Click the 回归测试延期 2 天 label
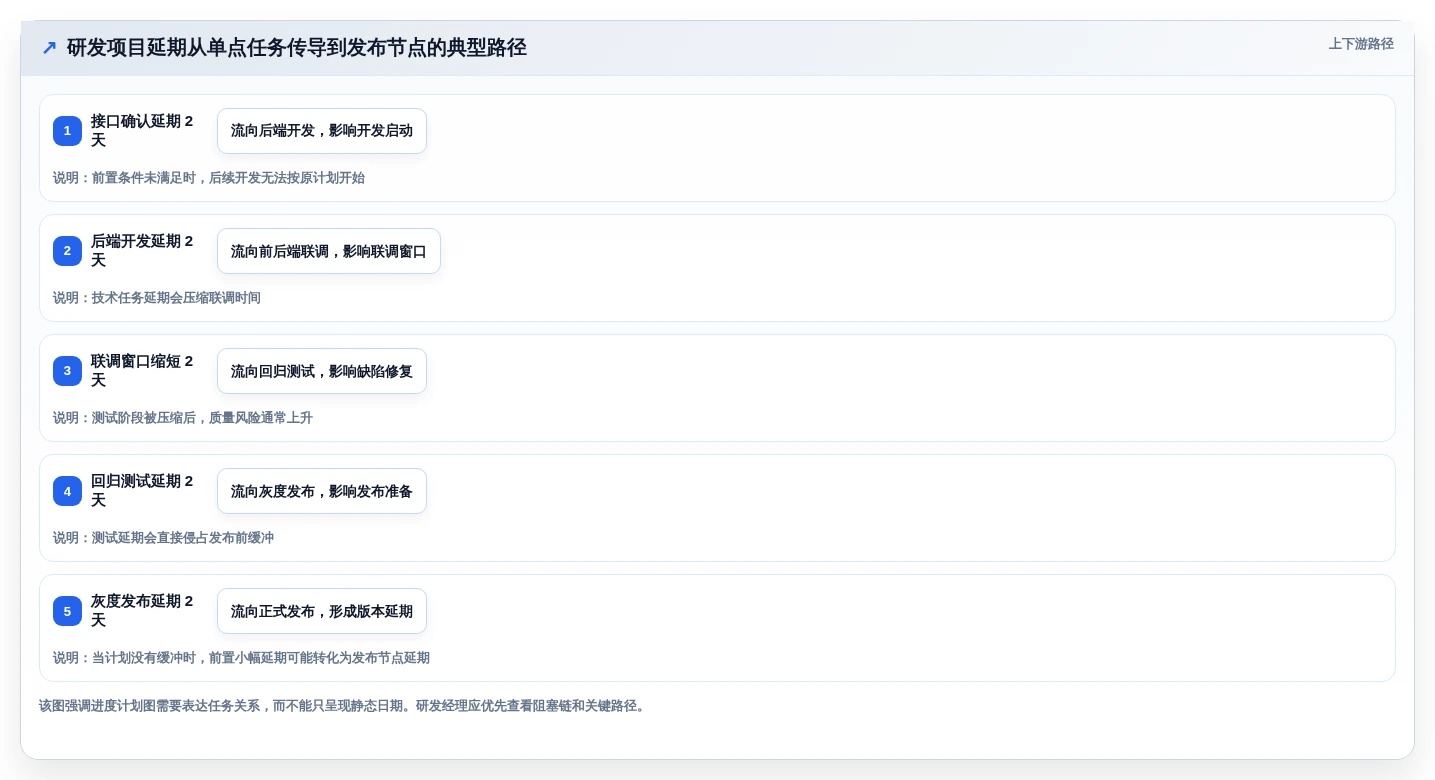Screen dimensions: 1435x780 coord(143,491)
